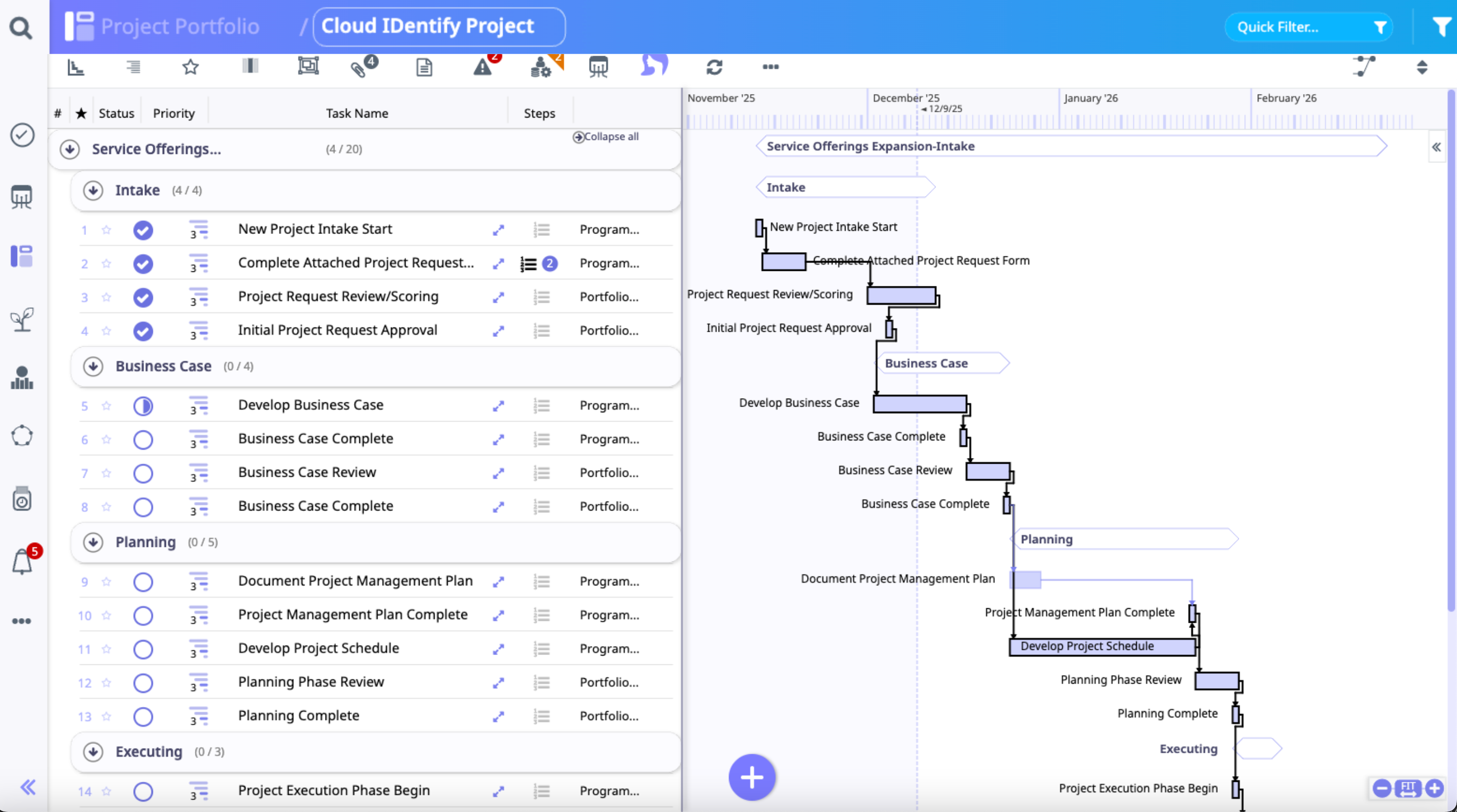This screenshot has height=812, width=1457.
Task: Open the notes document toolbar icon
Action: point(424,68)
